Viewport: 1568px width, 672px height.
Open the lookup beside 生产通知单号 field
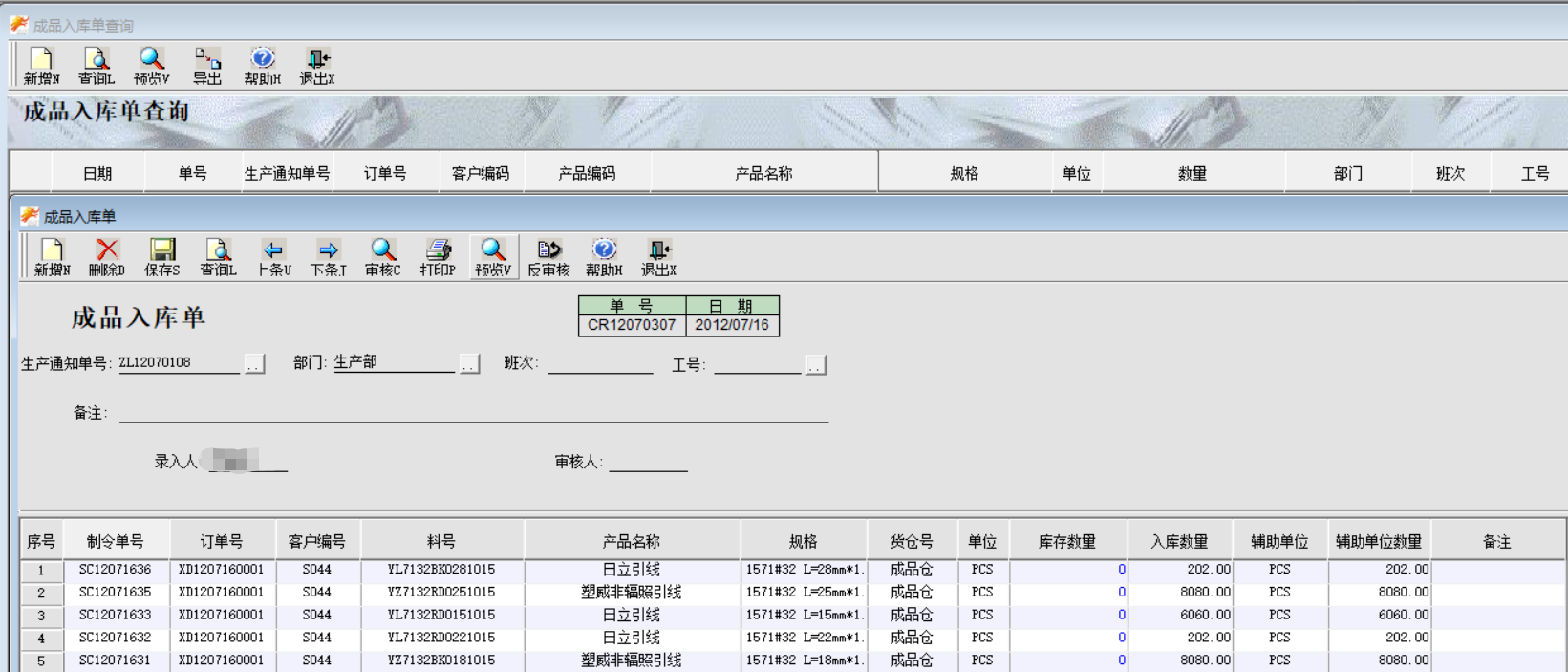(254, 364)
